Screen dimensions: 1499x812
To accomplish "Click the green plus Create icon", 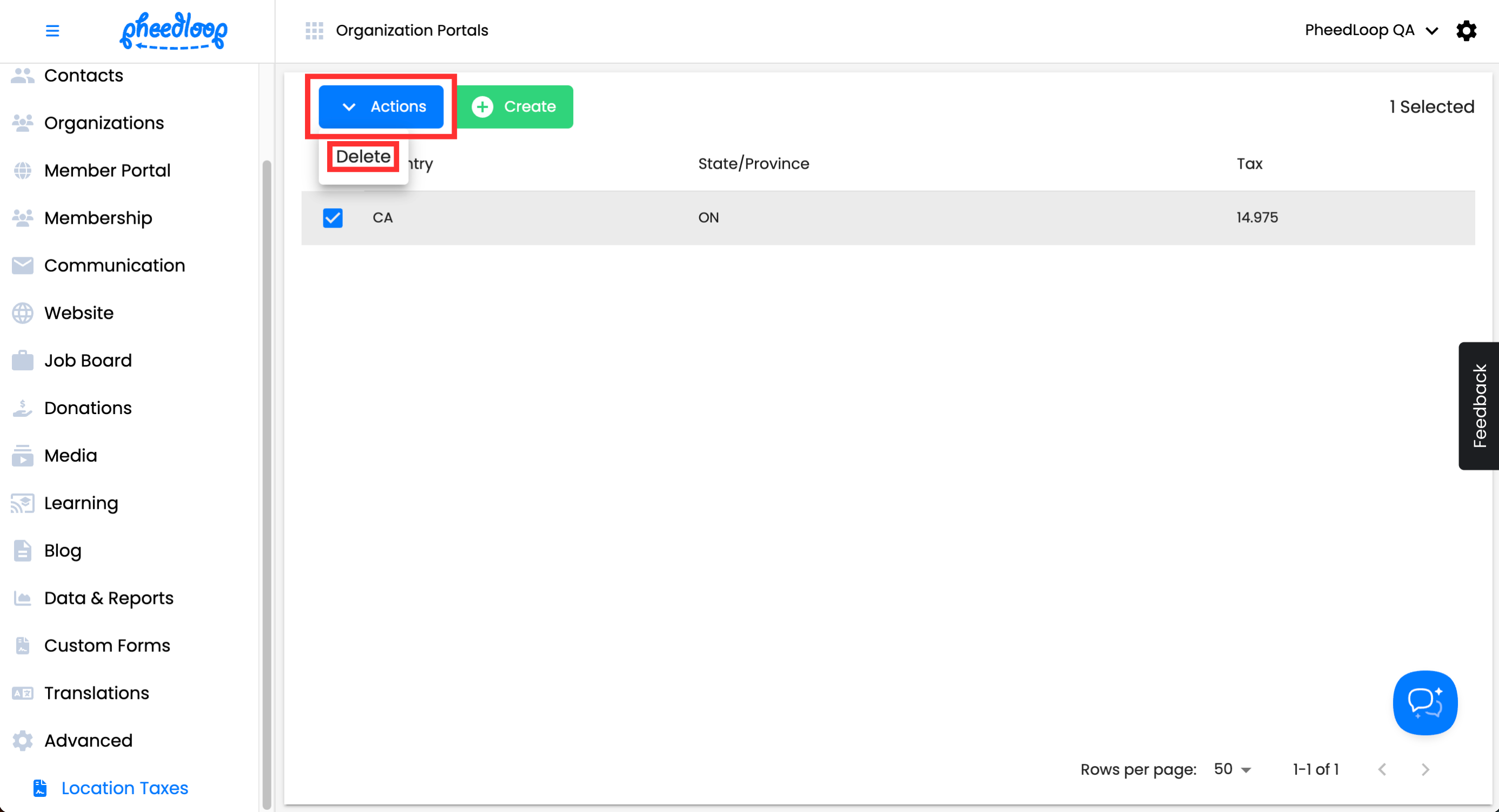I will tap(482, 107).
